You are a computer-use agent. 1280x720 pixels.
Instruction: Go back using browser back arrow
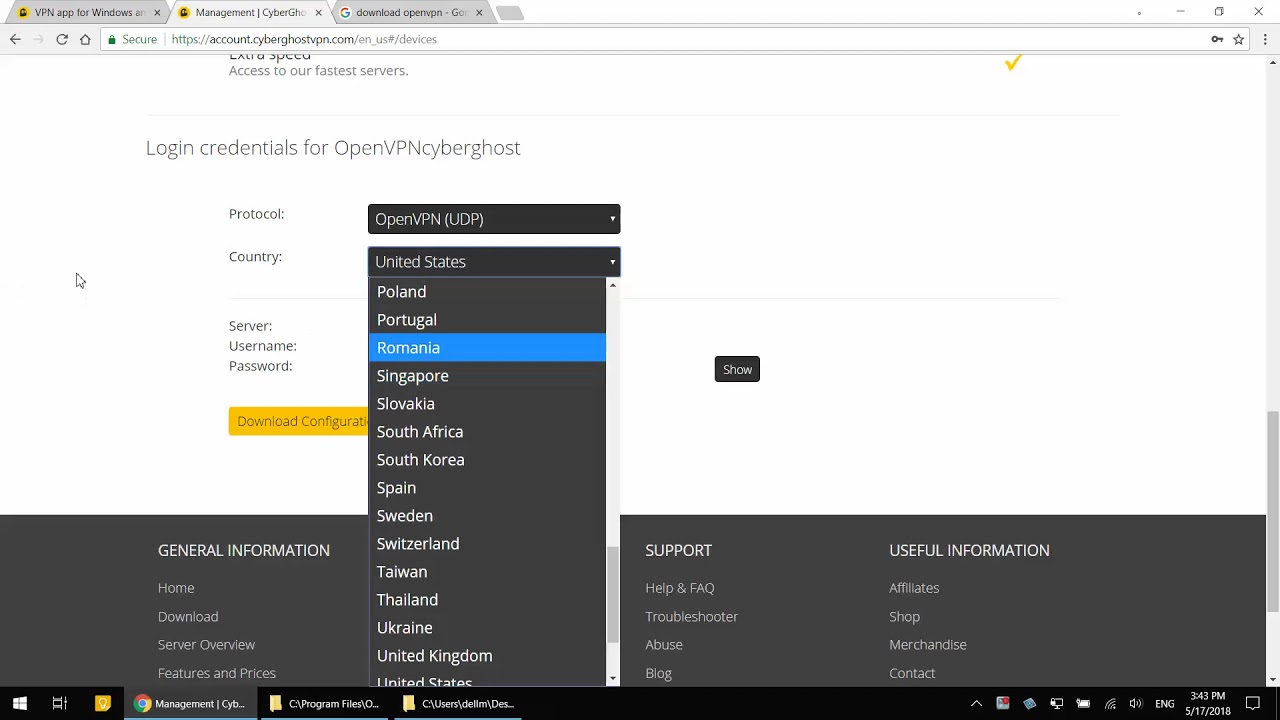[15, 39]
